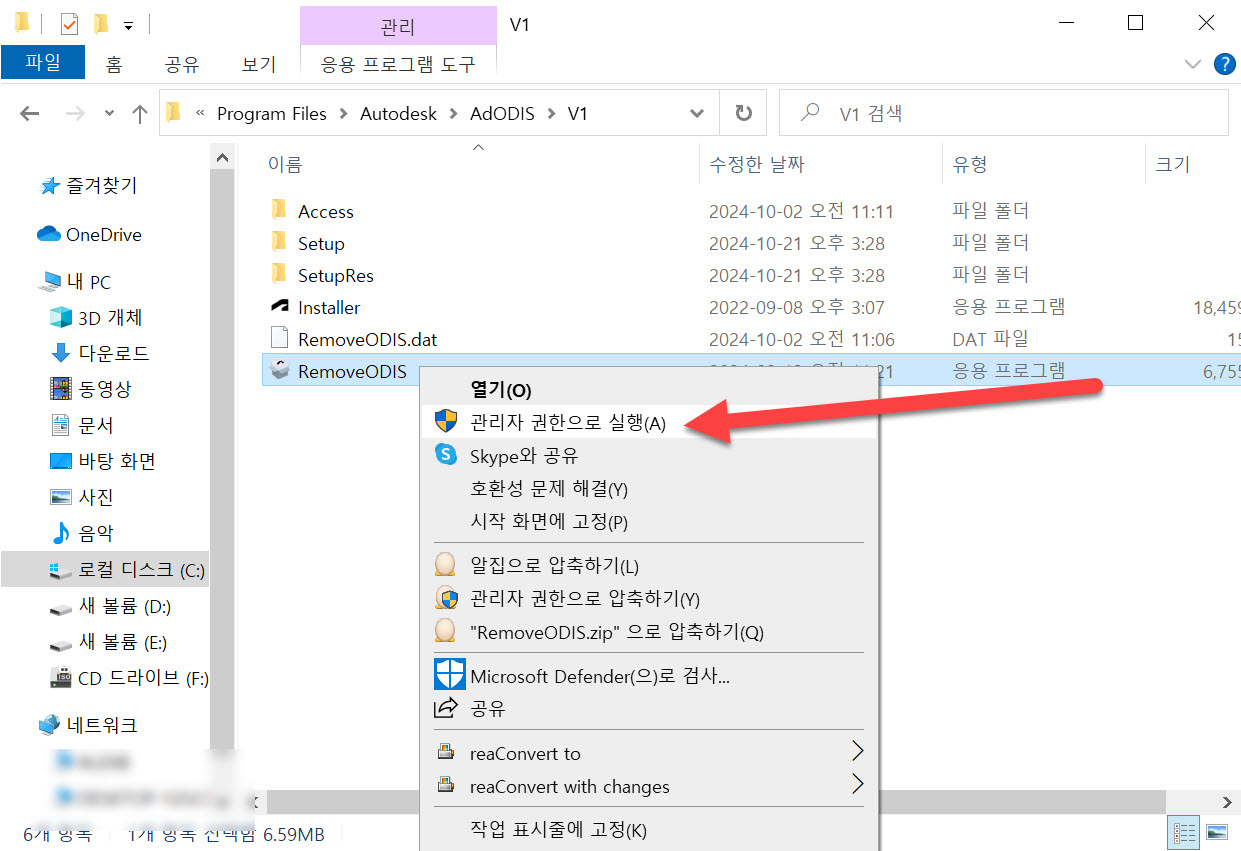Click the reaConvert to printer icon
1241x851 pixels.
[x=445, y=753]
